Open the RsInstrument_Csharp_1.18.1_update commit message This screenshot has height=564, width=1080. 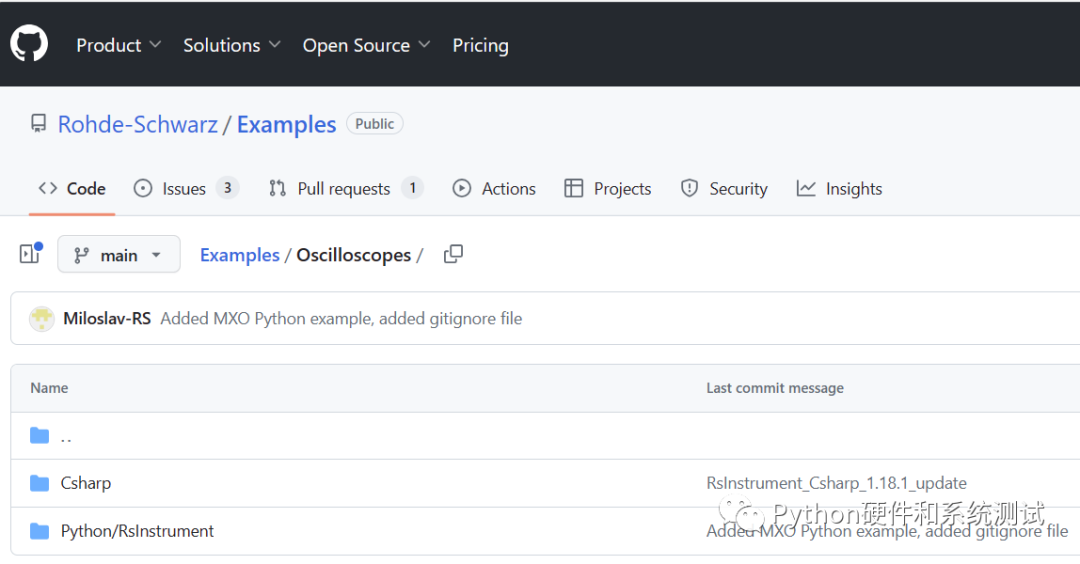coord(836,483)
